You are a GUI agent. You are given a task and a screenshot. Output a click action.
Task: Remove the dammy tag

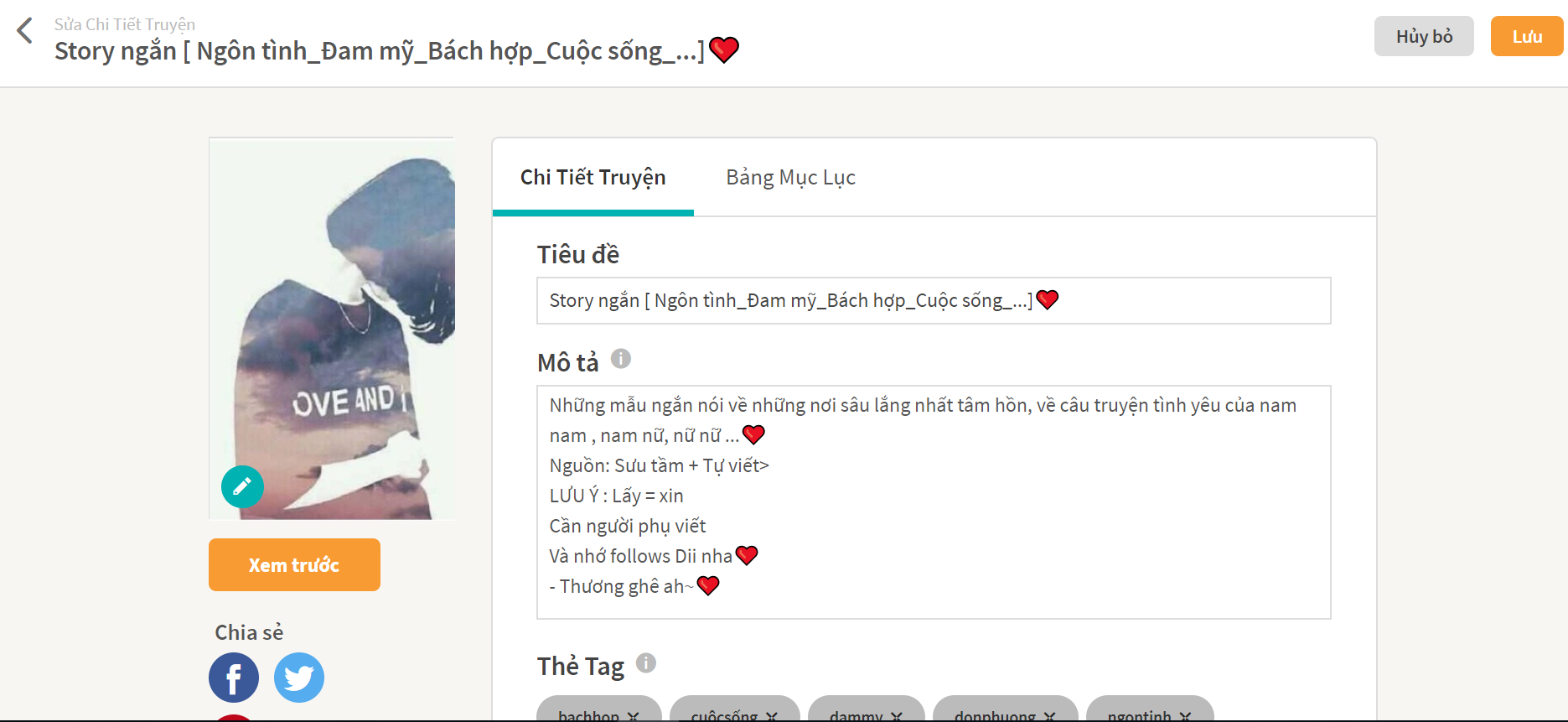coord(897,716)
